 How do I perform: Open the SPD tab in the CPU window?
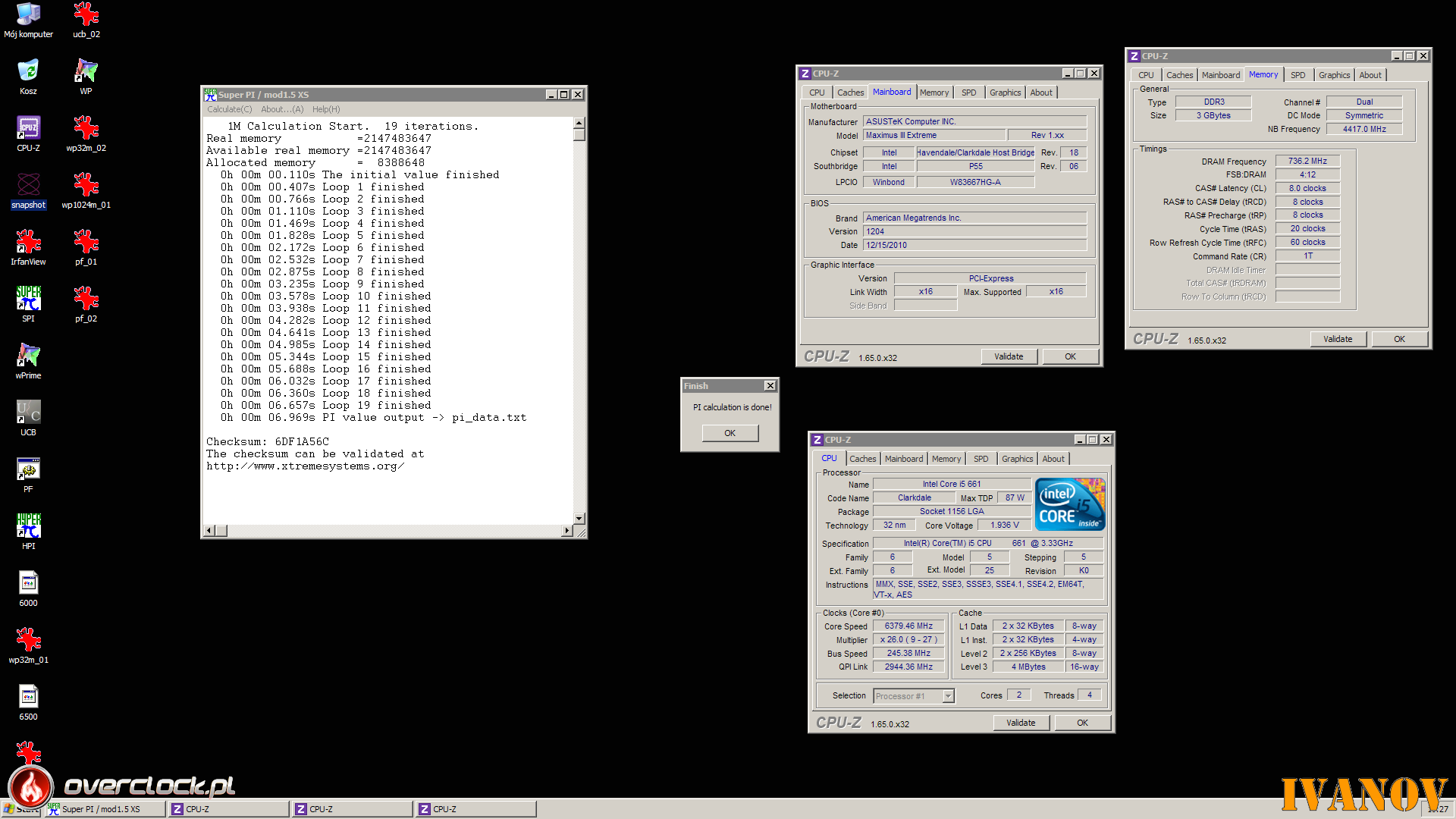[981, 459]
